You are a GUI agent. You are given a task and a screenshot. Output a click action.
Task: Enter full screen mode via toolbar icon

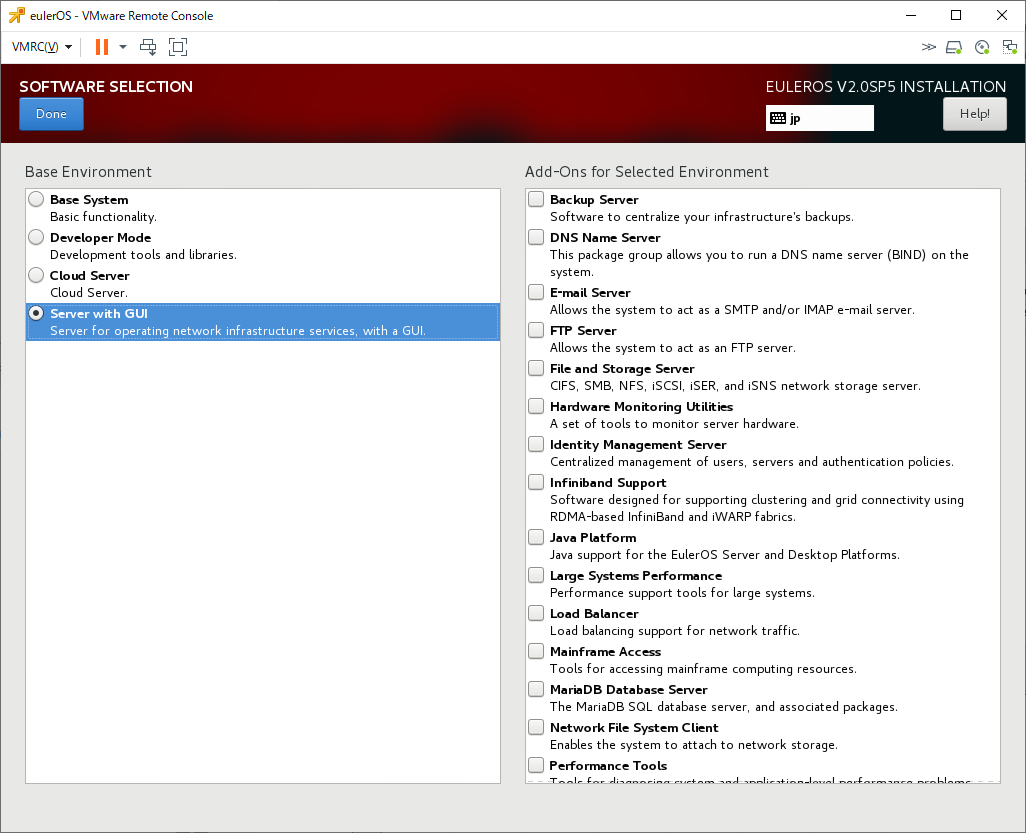coord(178,47)
